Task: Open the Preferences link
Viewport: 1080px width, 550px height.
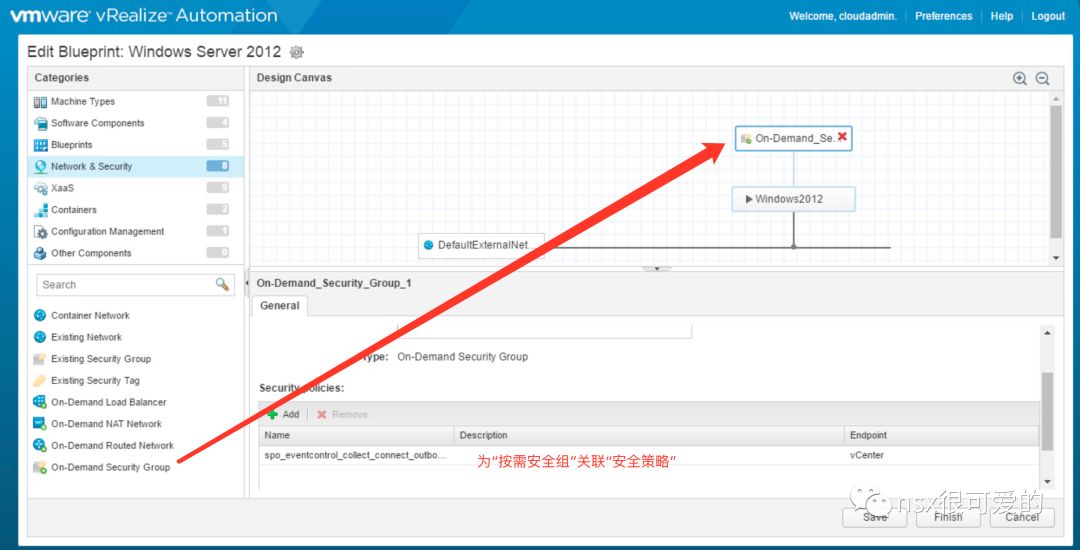Action: pyautogui.click(x=944, y=17)
